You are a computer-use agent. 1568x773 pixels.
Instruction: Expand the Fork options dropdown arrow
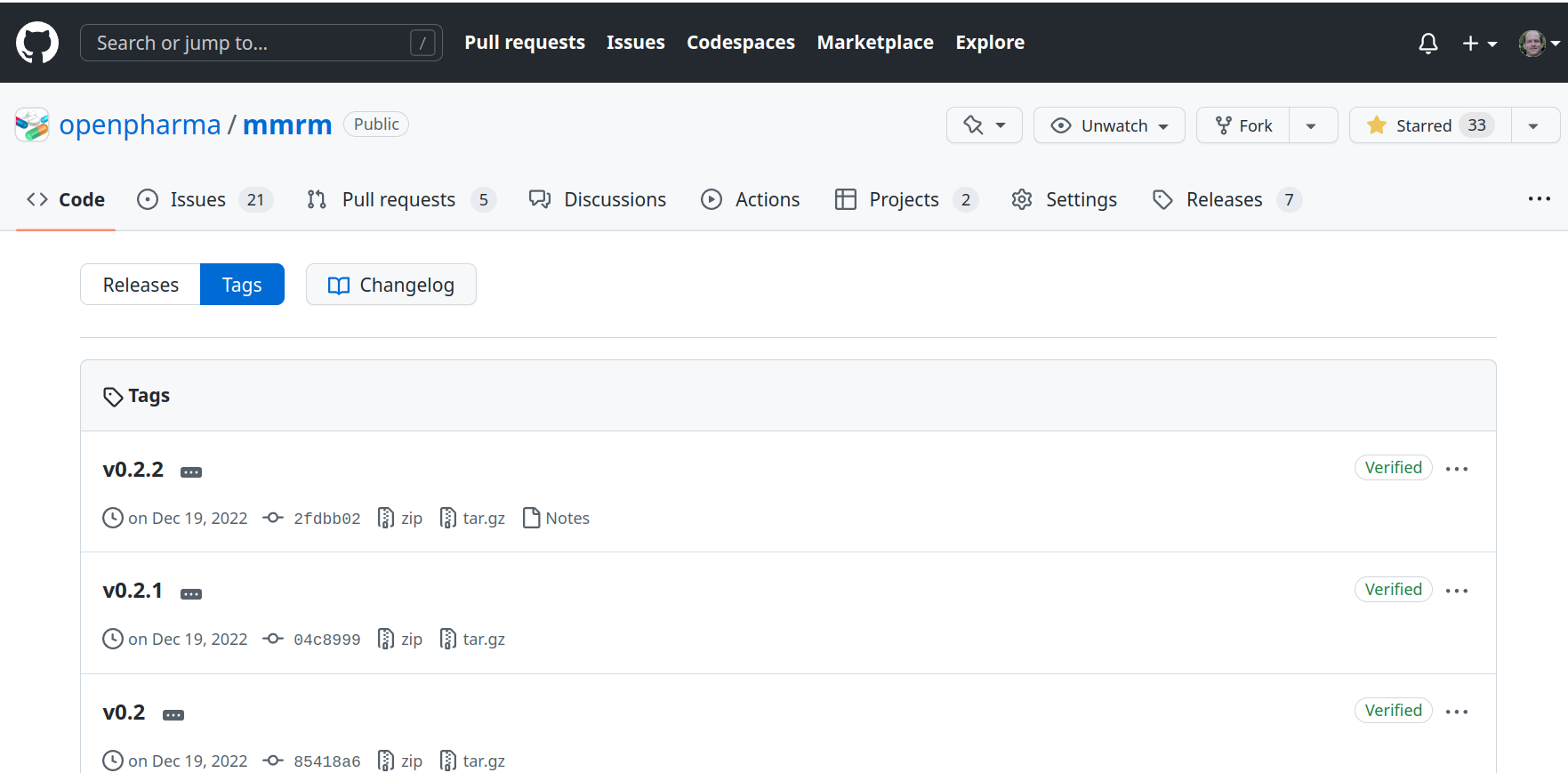coord(1311,125)
